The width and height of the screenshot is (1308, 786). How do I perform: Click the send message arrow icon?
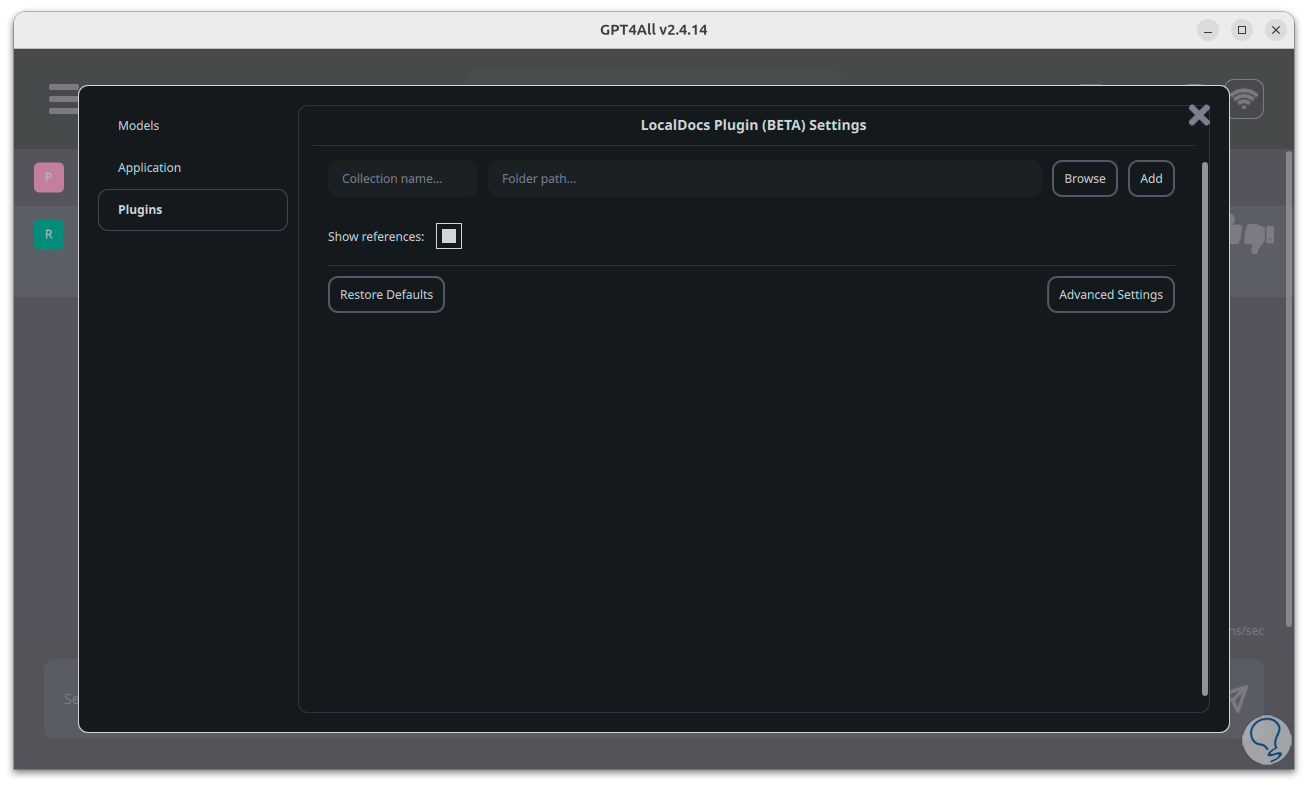(1239, 697)
